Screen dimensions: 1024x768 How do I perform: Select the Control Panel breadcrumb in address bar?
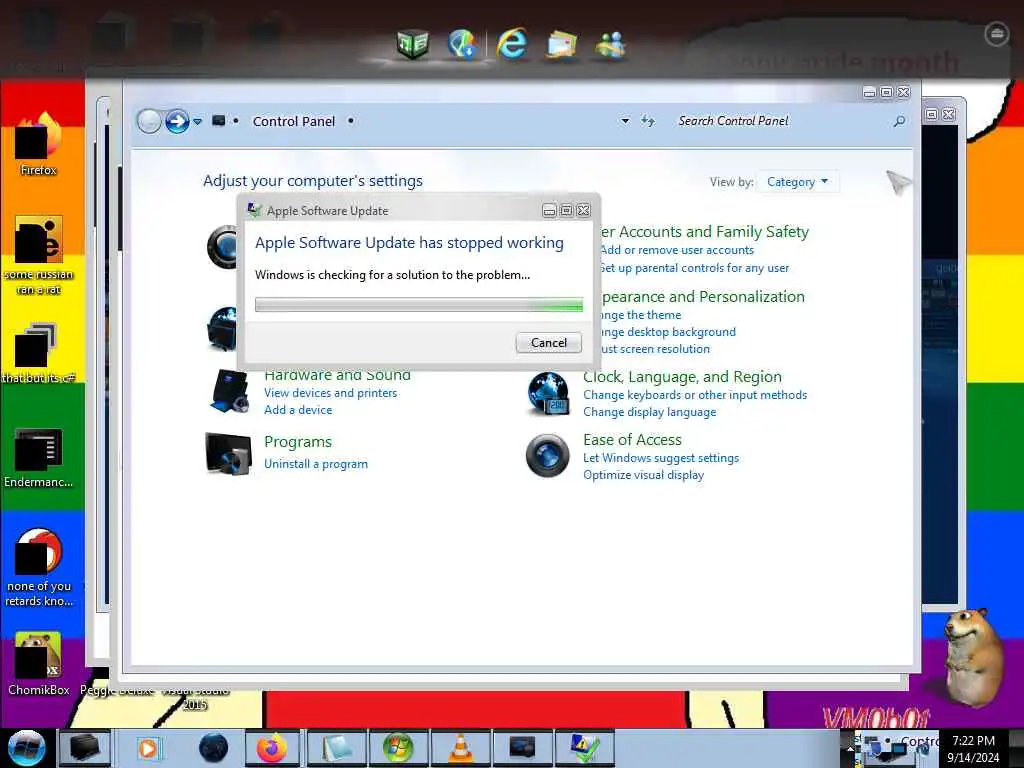click(x=293, y=121)
